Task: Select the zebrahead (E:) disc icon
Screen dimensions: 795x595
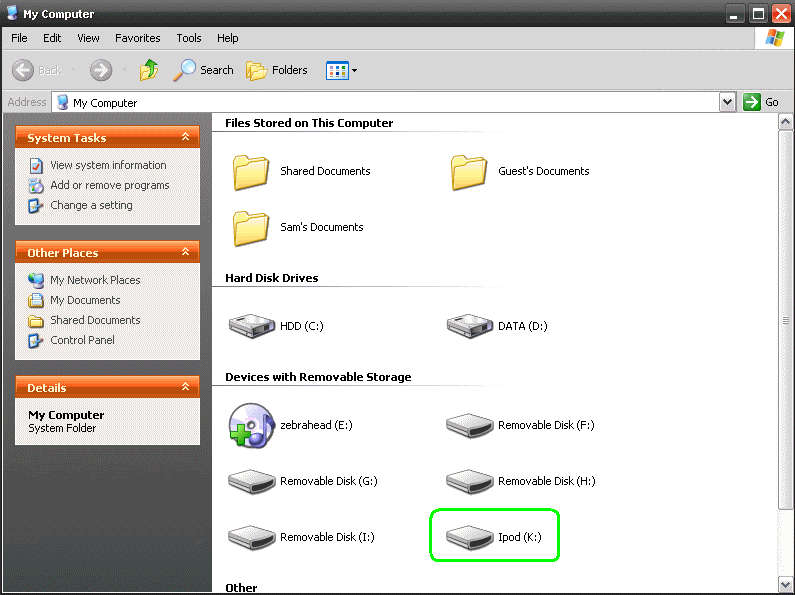Action: (250, 424)
